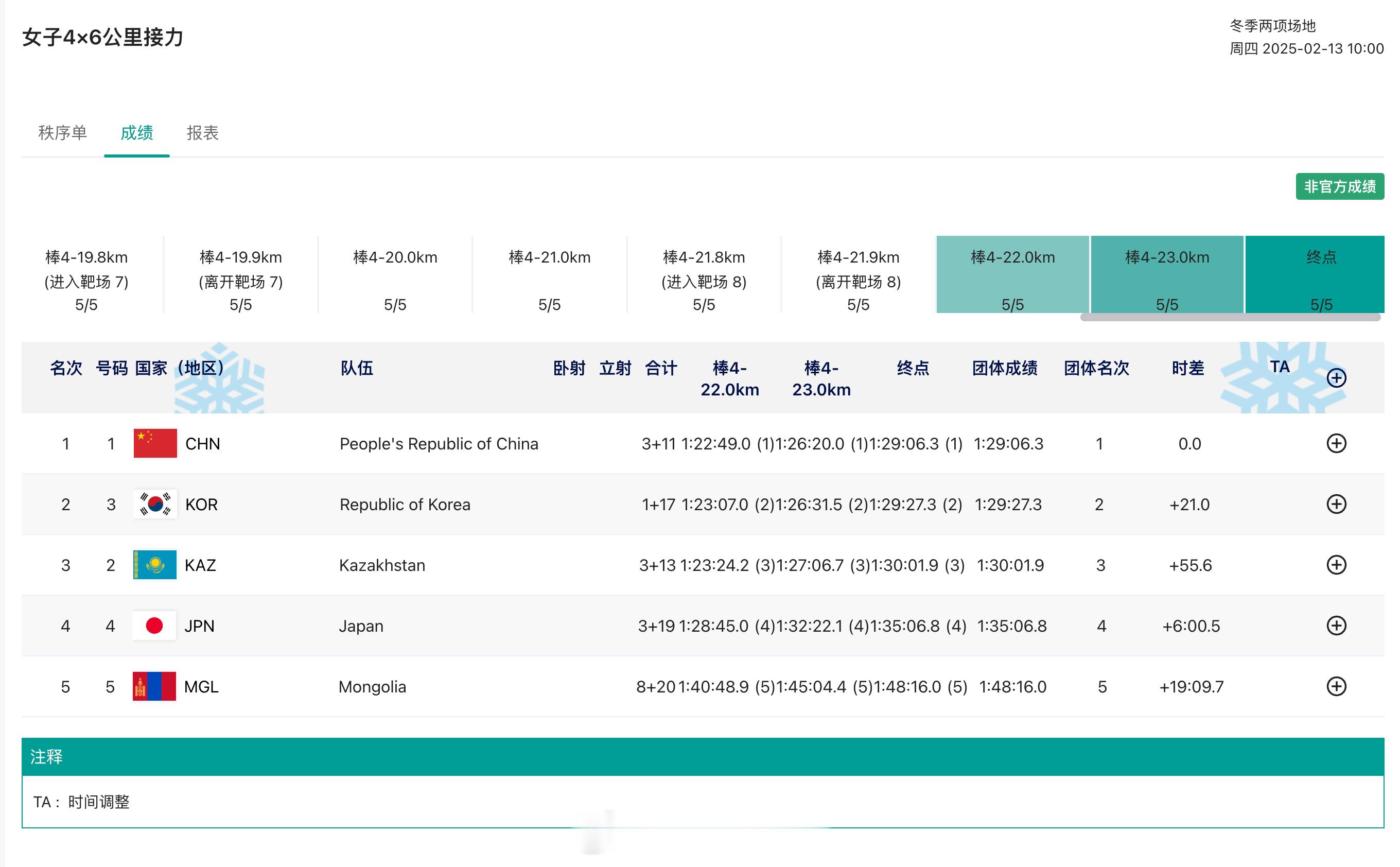Click the 非官方成绩 badge
The width and height of the screenshot is (1400, 867).
click(x=1339, y=186)
